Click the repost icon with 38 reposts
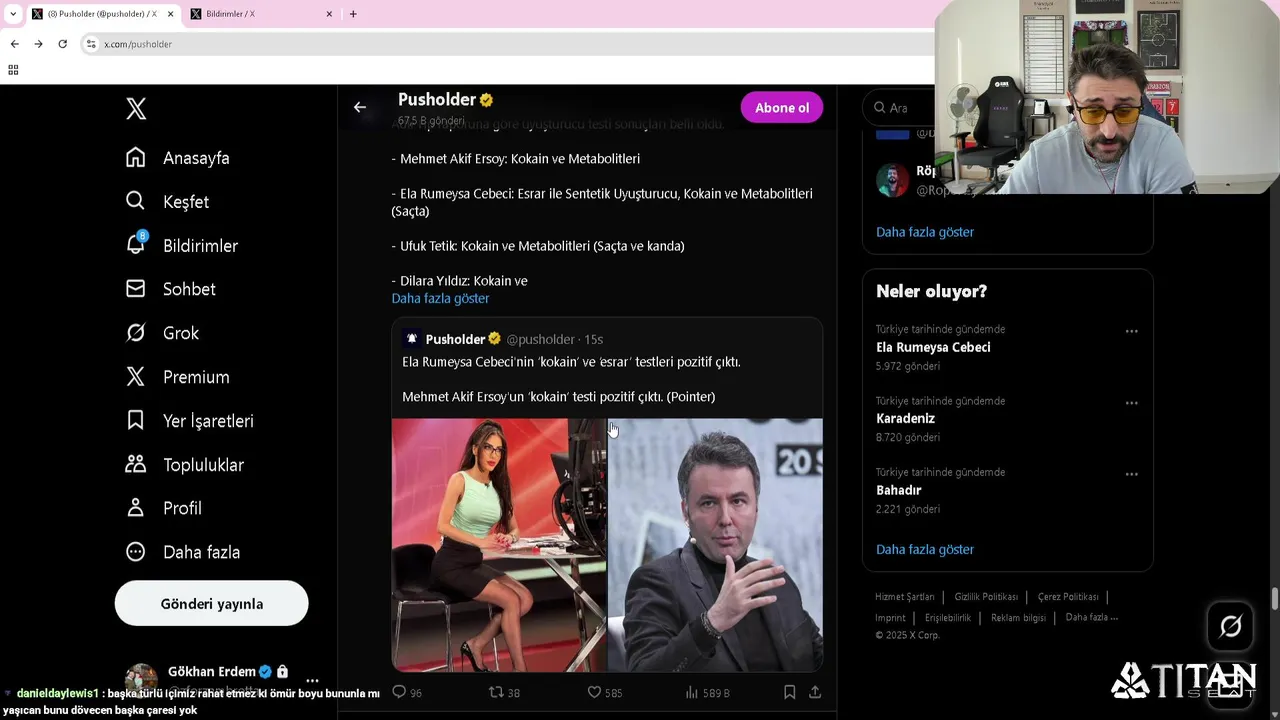The image size is (1280, 720). (496, 692)
